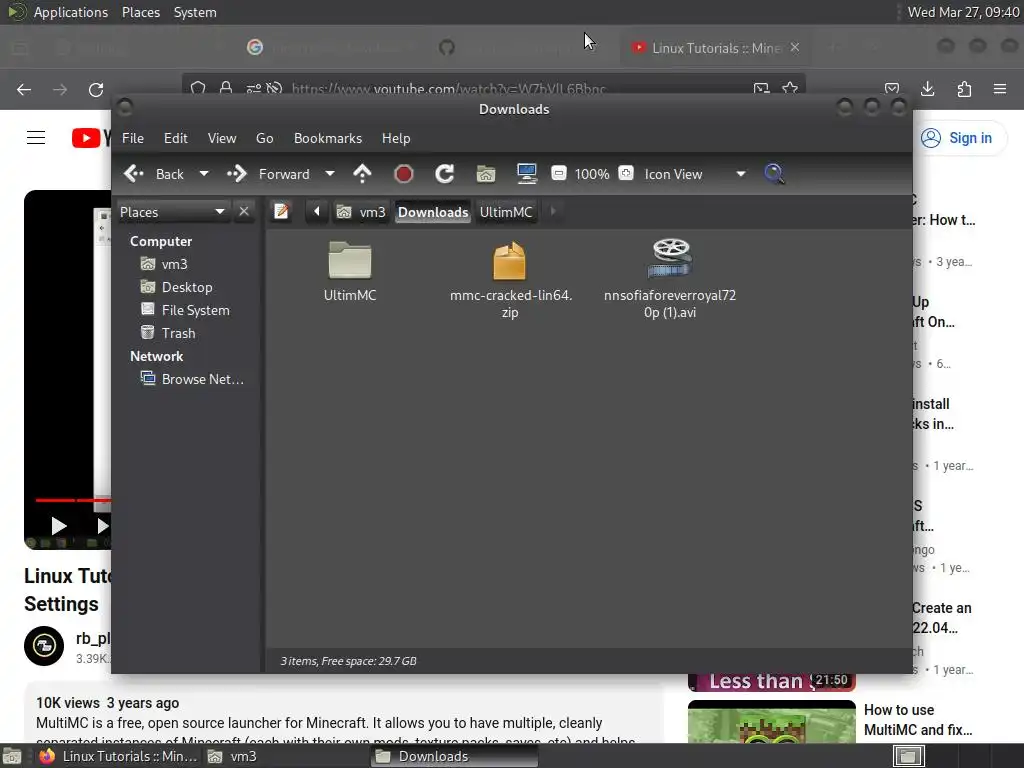Open Firefox hamburger application menu
Screen dimensions: 1024x768
tap(1000, 89)
